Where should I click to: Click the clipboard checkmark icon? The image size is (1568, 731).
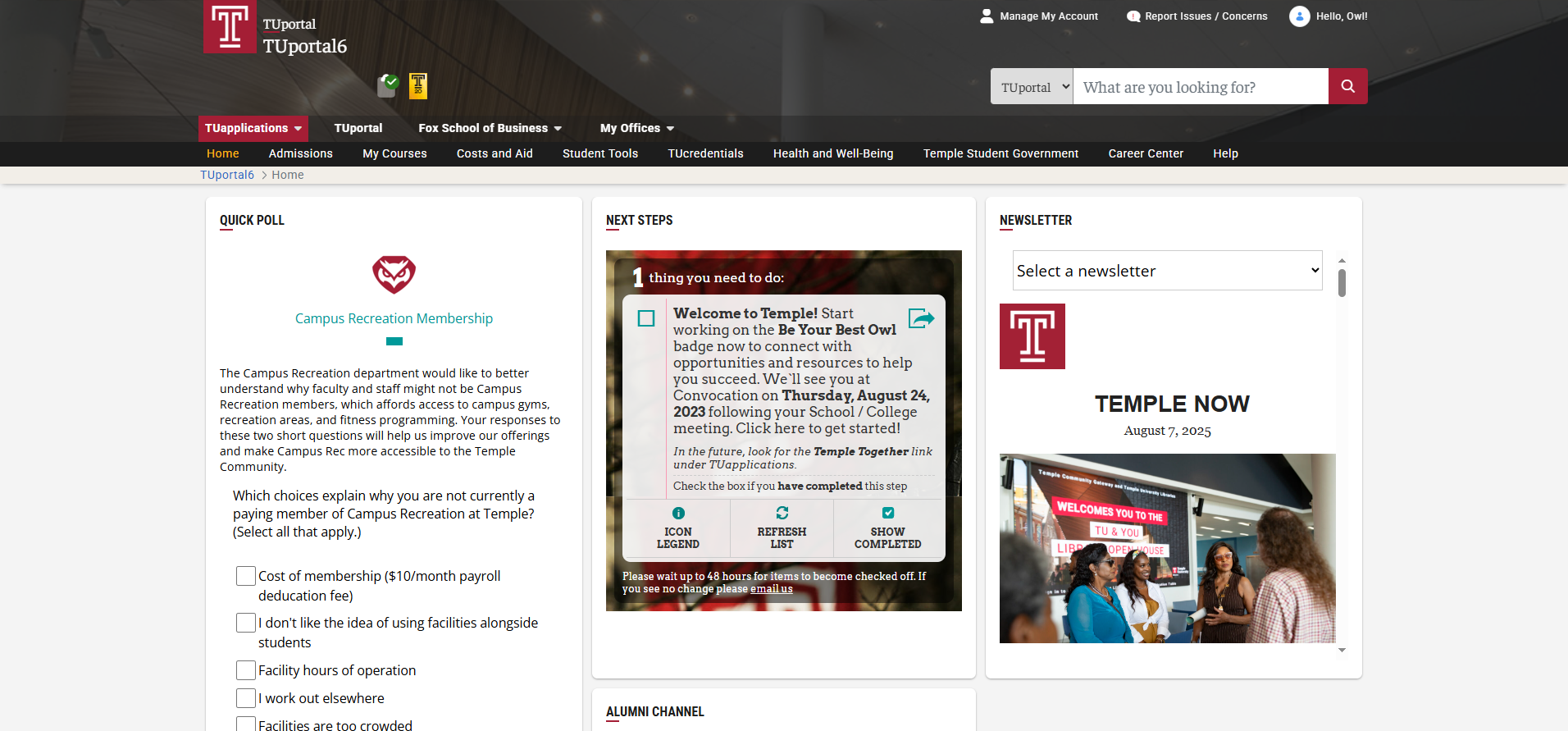[x=387, y=85]
